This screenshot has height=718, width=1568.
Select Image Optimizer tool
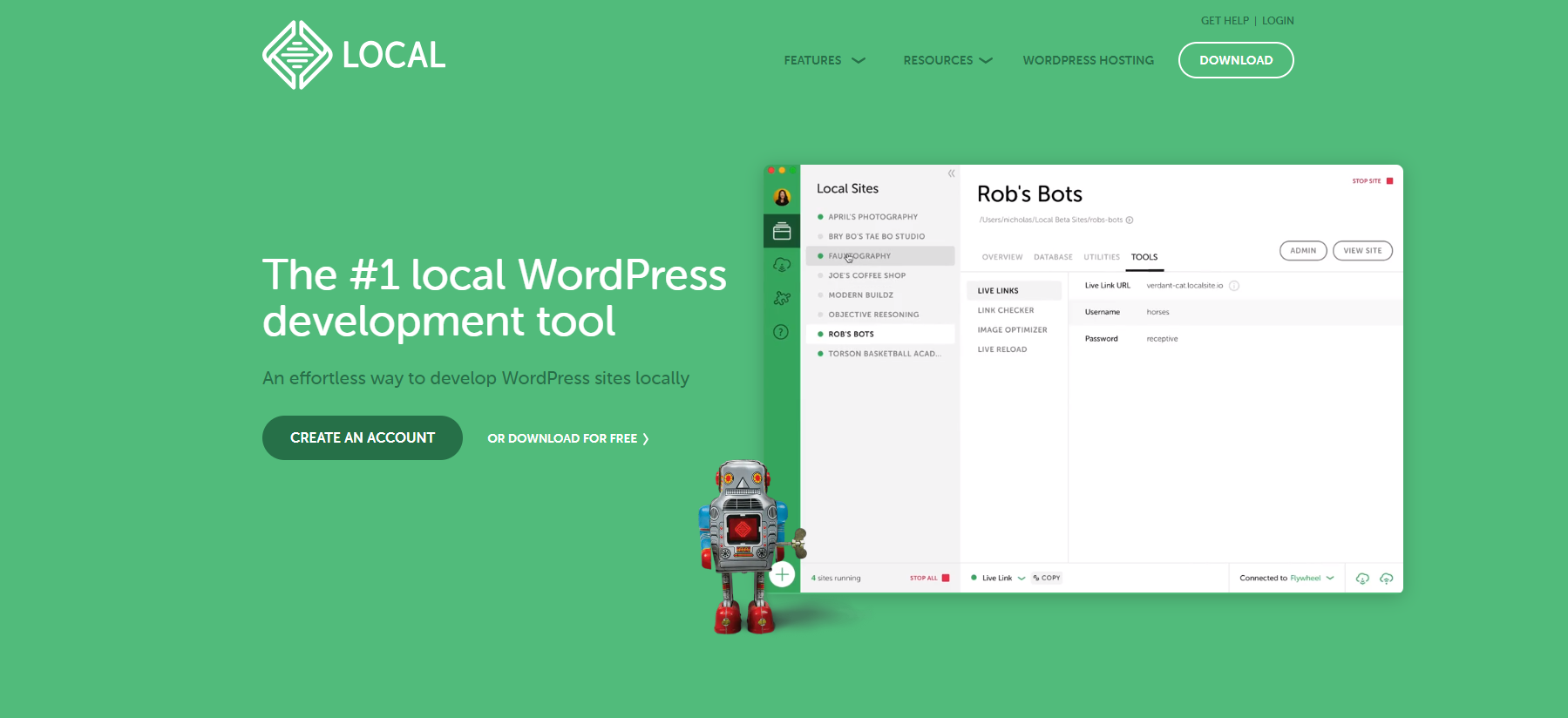[x=1012, y=330]
